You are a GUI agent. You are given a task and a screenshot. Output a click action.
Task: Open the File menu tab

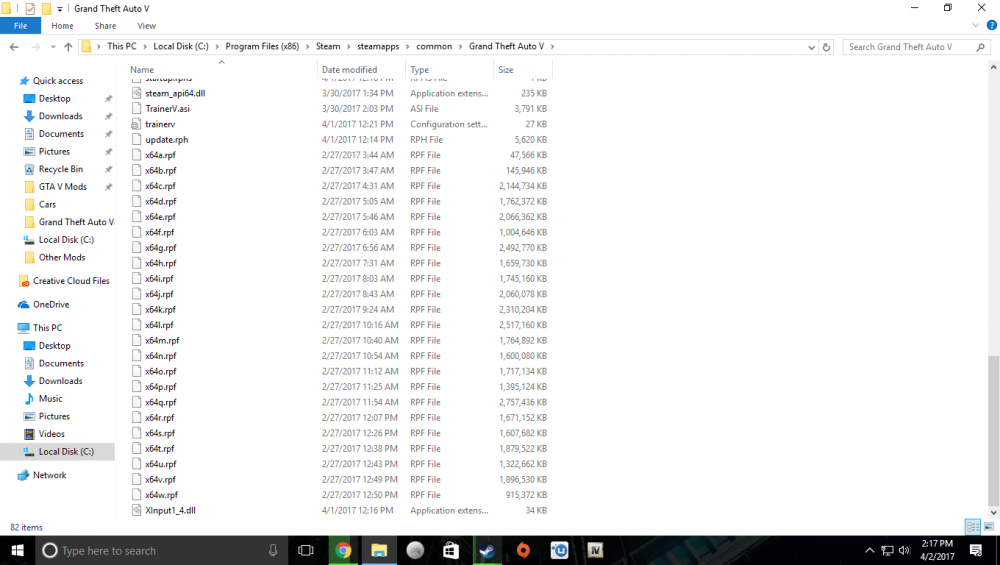(x=20, y=26)
